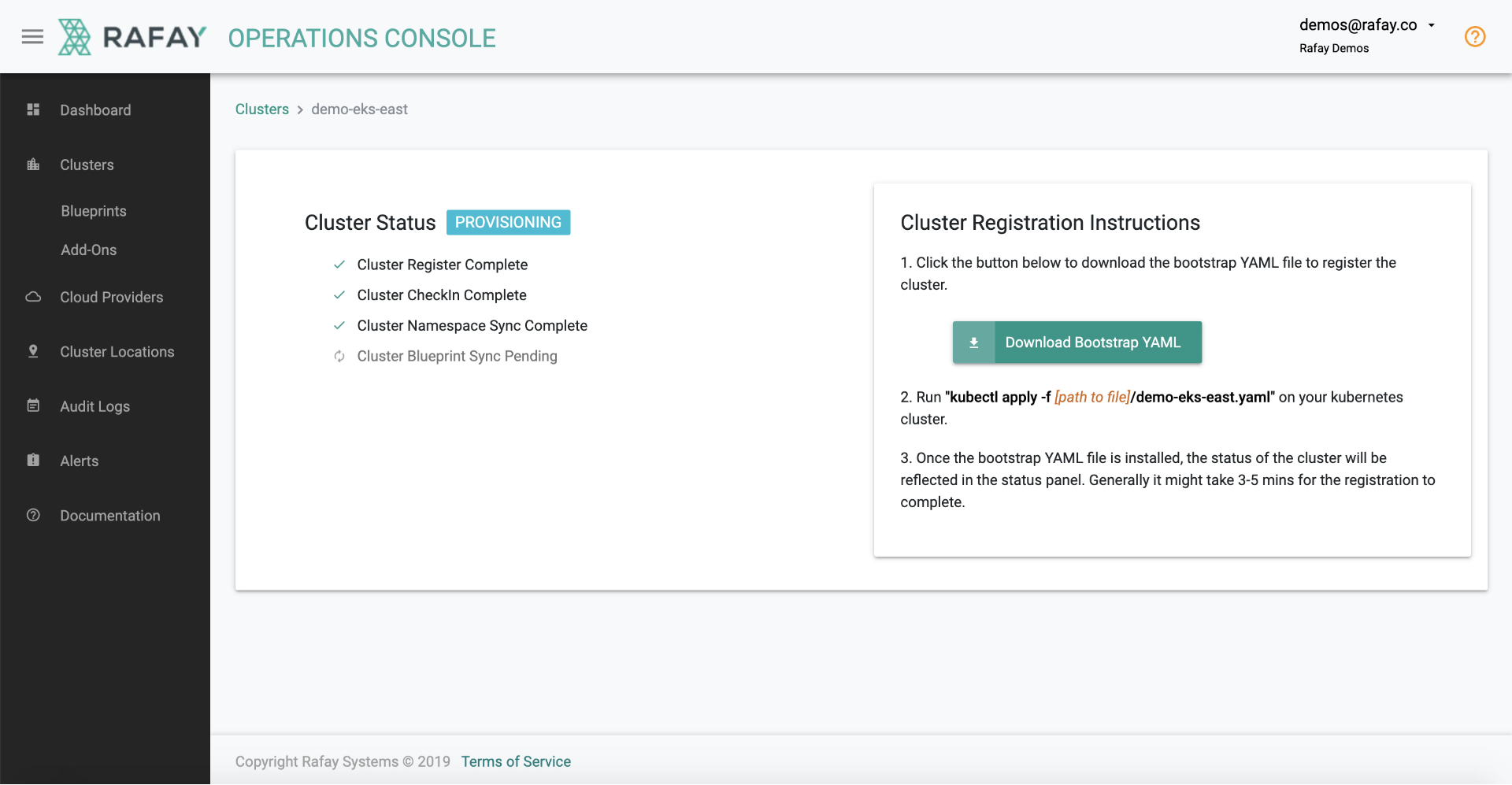Go to Blueprints submenu item

click(x=94, y=211)
